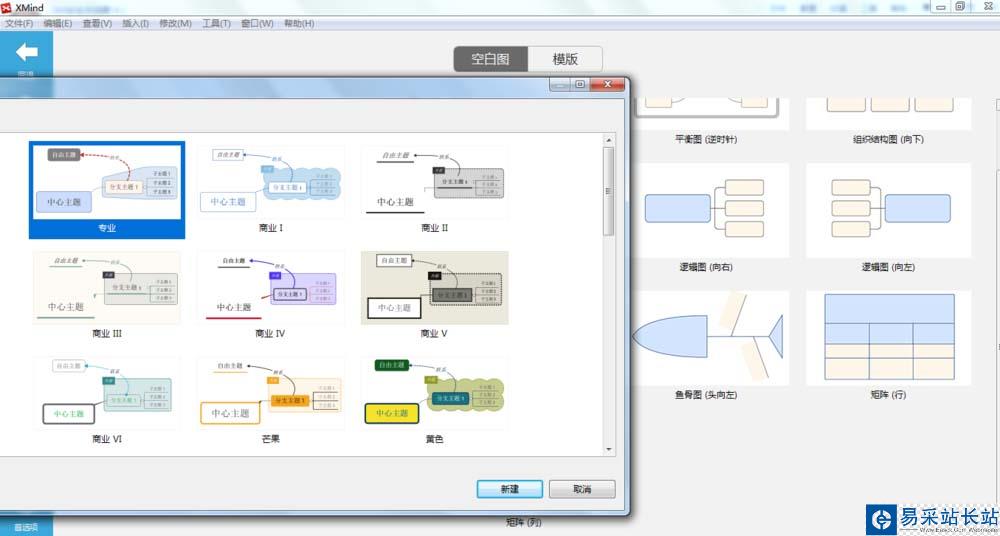Select the 商业 I theme thumbnail
The image size is (1000, 536).
point(271,182)
